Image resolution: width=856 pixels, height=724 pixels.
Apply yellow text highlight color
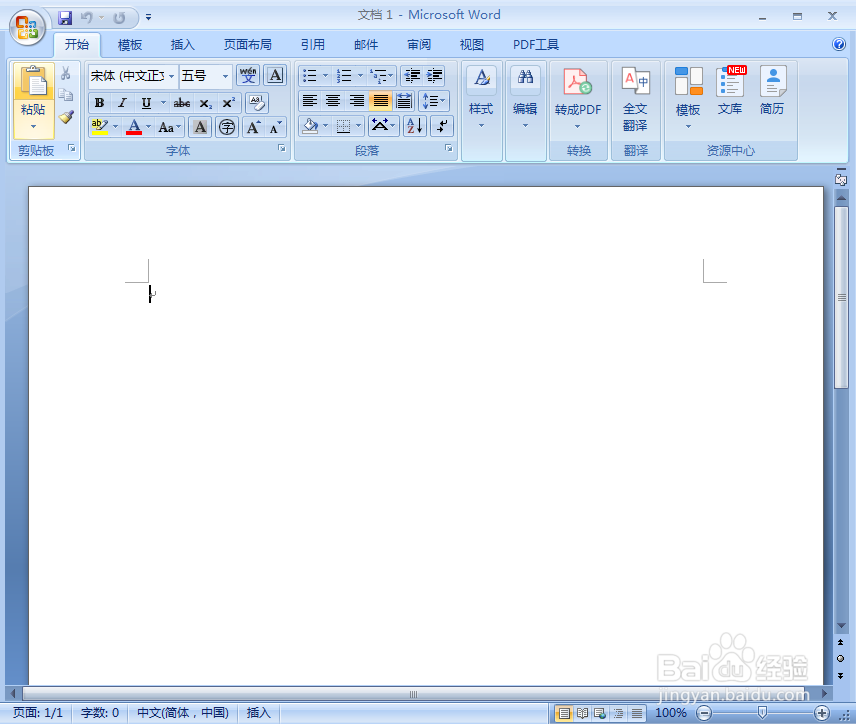coord(99,128)
